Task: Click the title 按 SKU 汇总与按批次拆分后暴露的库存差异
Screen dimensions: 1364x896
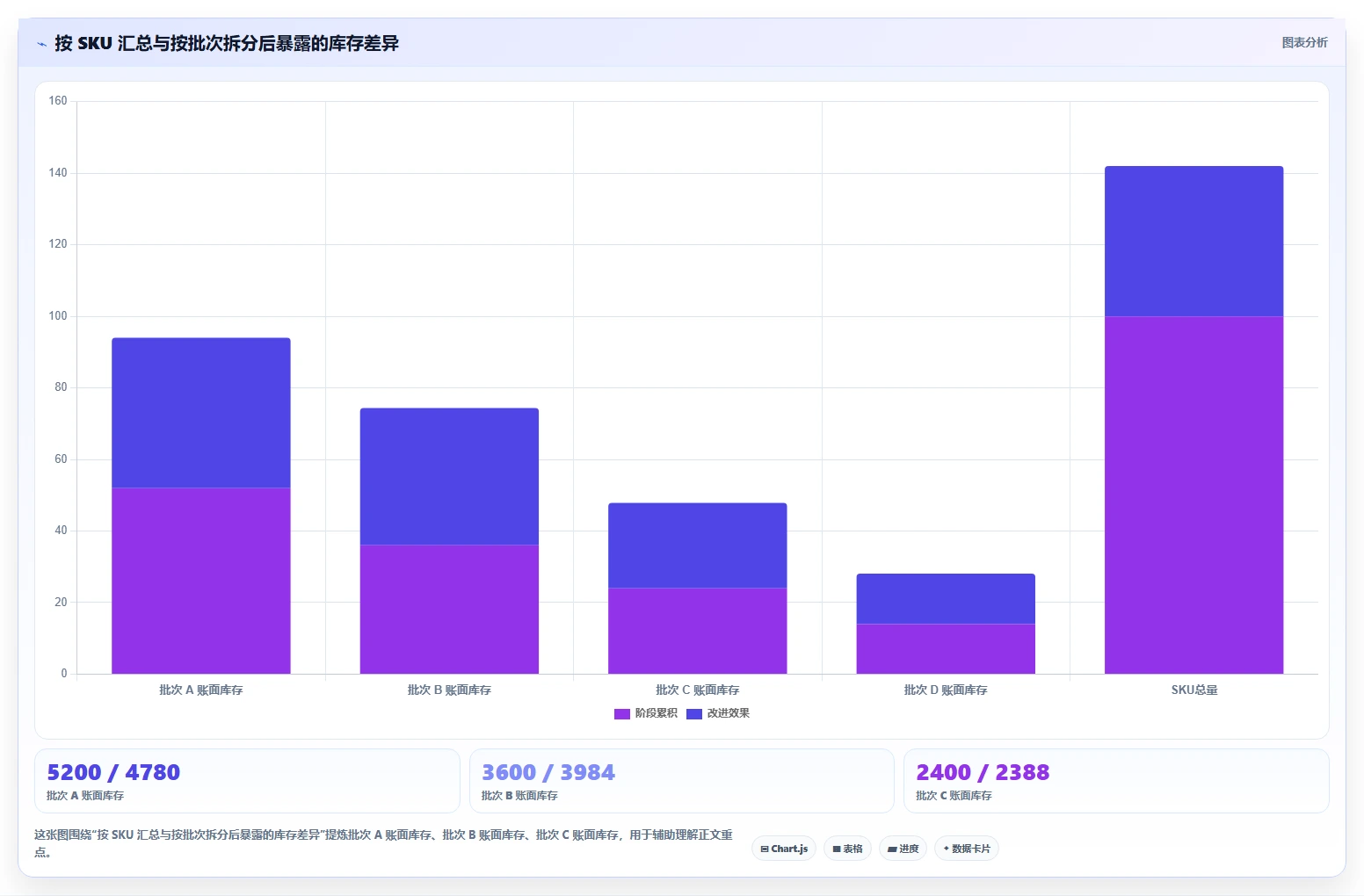Action: pyautogui.click(x=227, y=43)
